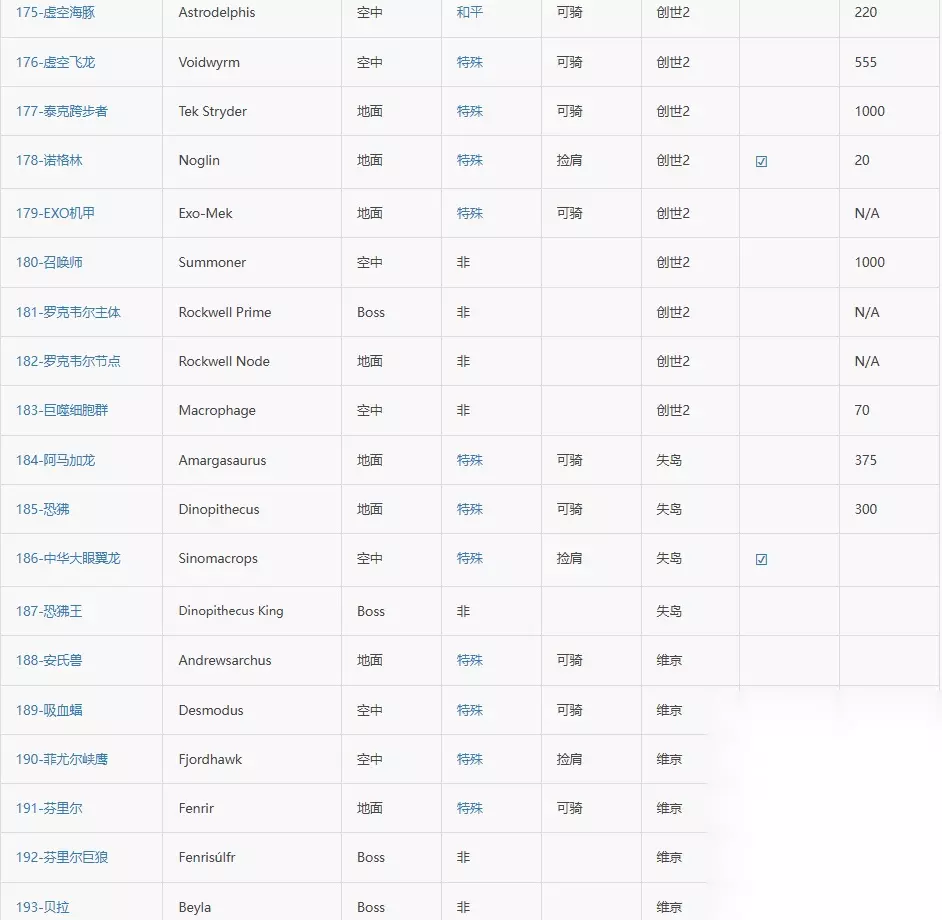Click the 特殊 link in Amargasaurus row
Viewport: 942px width, 920px height.
tap(470, 460)
